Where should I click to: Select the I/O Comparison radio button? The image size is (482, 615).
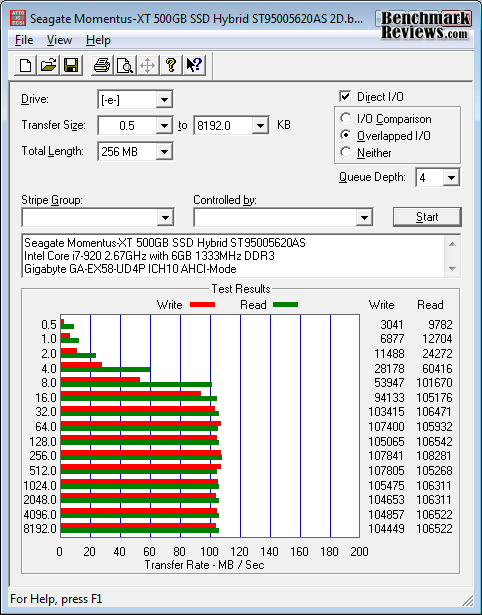pyautogui.click(x=346, y=118)
